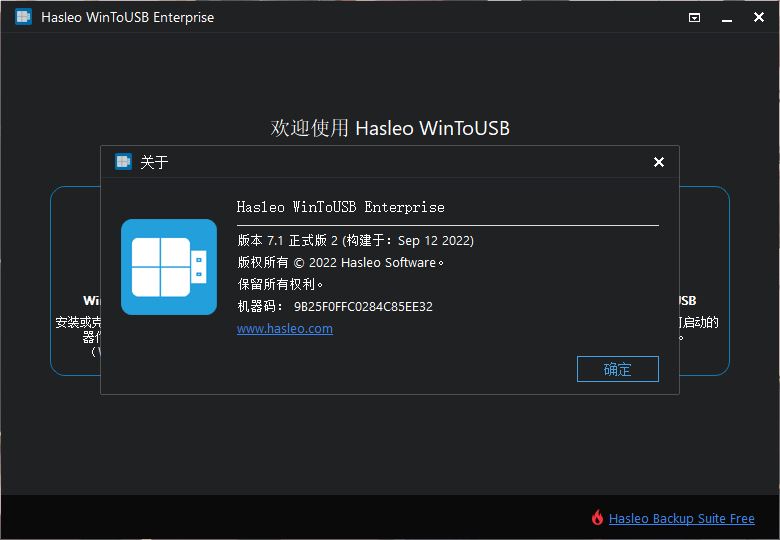Click the version text 版本 7.1 正式版 2
The height and width of the screenshot is (540, 780).
[288, 241]
